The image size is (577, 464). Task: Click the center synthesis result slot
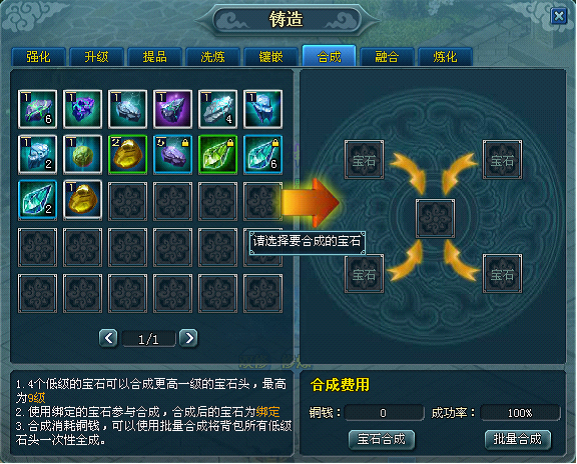[x=435, y=218]
